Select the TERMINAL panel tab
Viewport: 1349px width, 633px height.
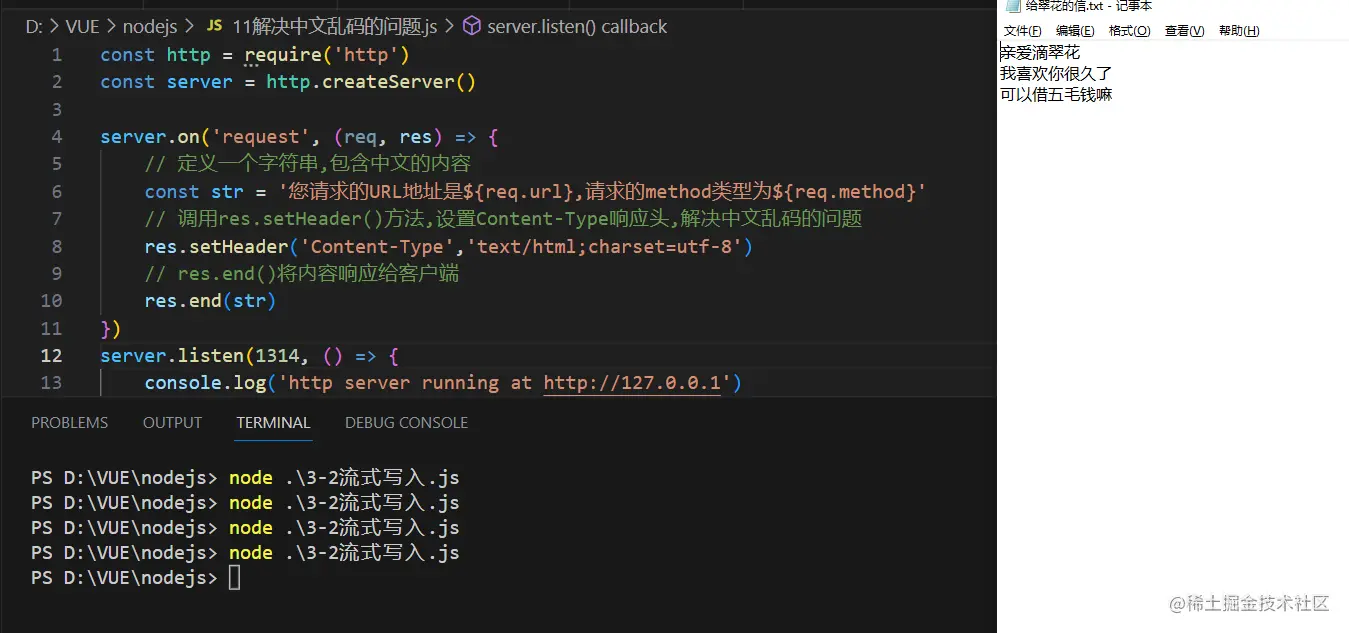tap(273, 423)
